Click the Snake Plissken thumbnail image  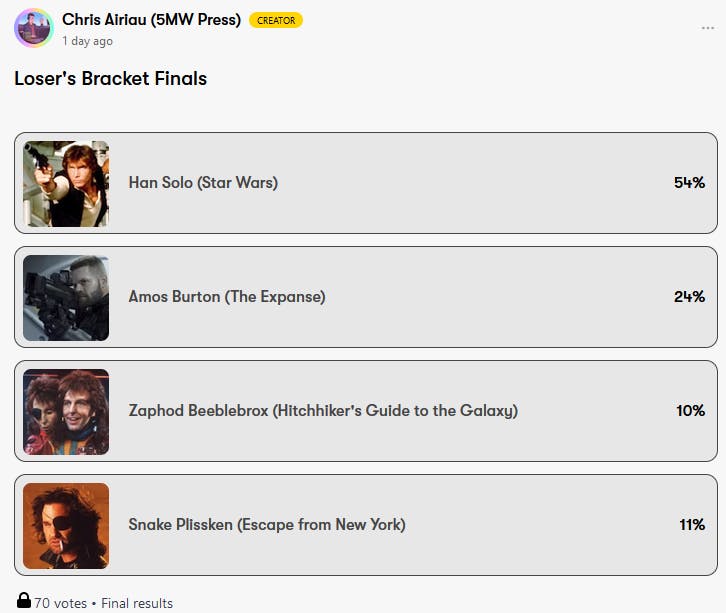tap(66, 525)
